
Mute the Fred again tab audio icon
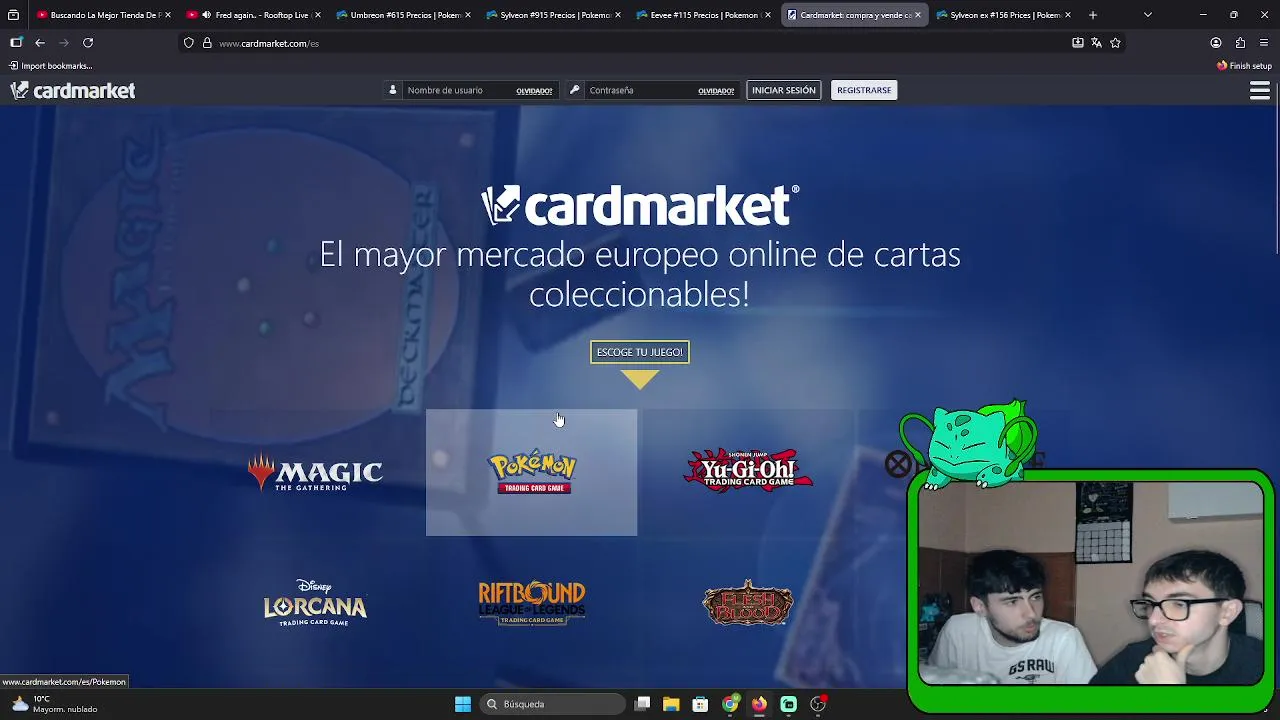click(206, 15)
